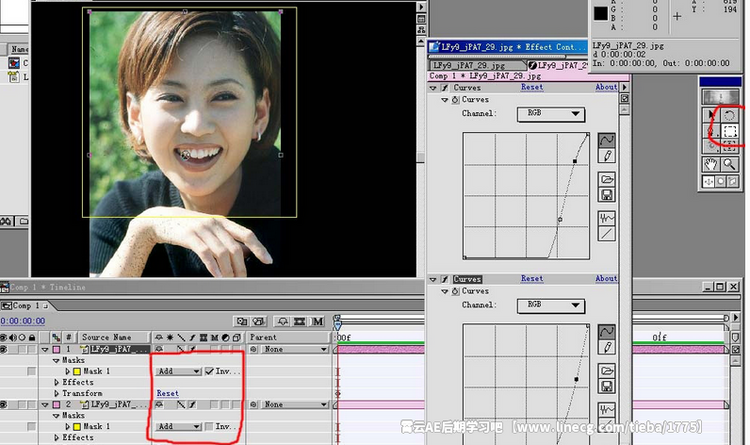
Task: Select the Rotation tool in toolbox
Action: (729, 115)
